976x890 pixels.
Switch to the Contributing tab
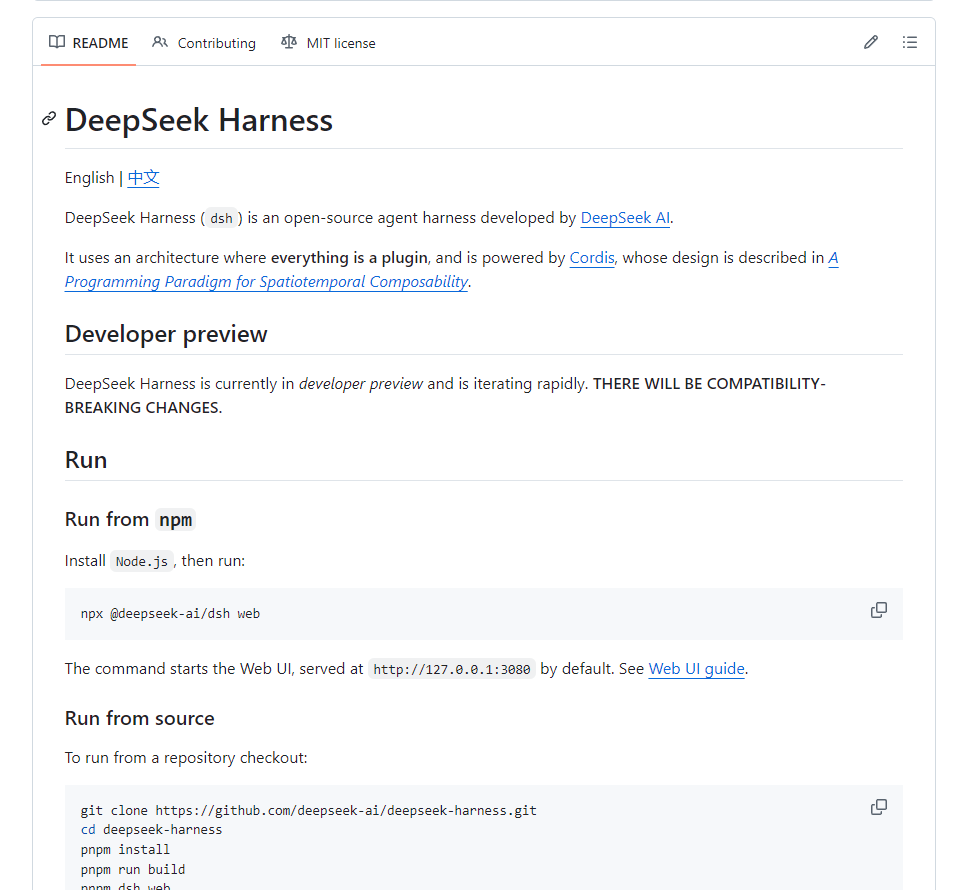(x=204, y=43)
